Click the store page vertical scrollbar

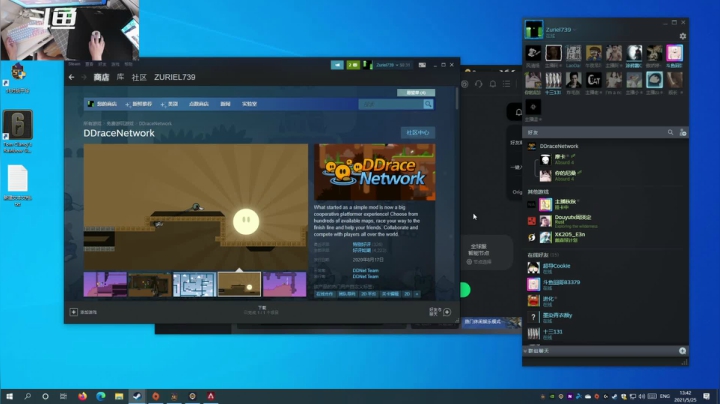457,99
